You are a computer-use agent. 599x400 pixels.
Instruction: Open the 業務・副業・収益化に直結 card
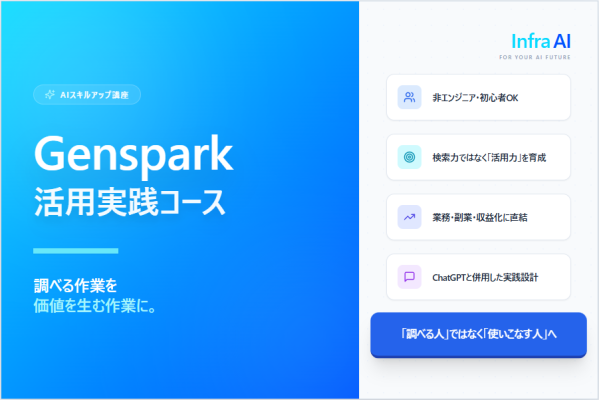click(x=478, y=217)
